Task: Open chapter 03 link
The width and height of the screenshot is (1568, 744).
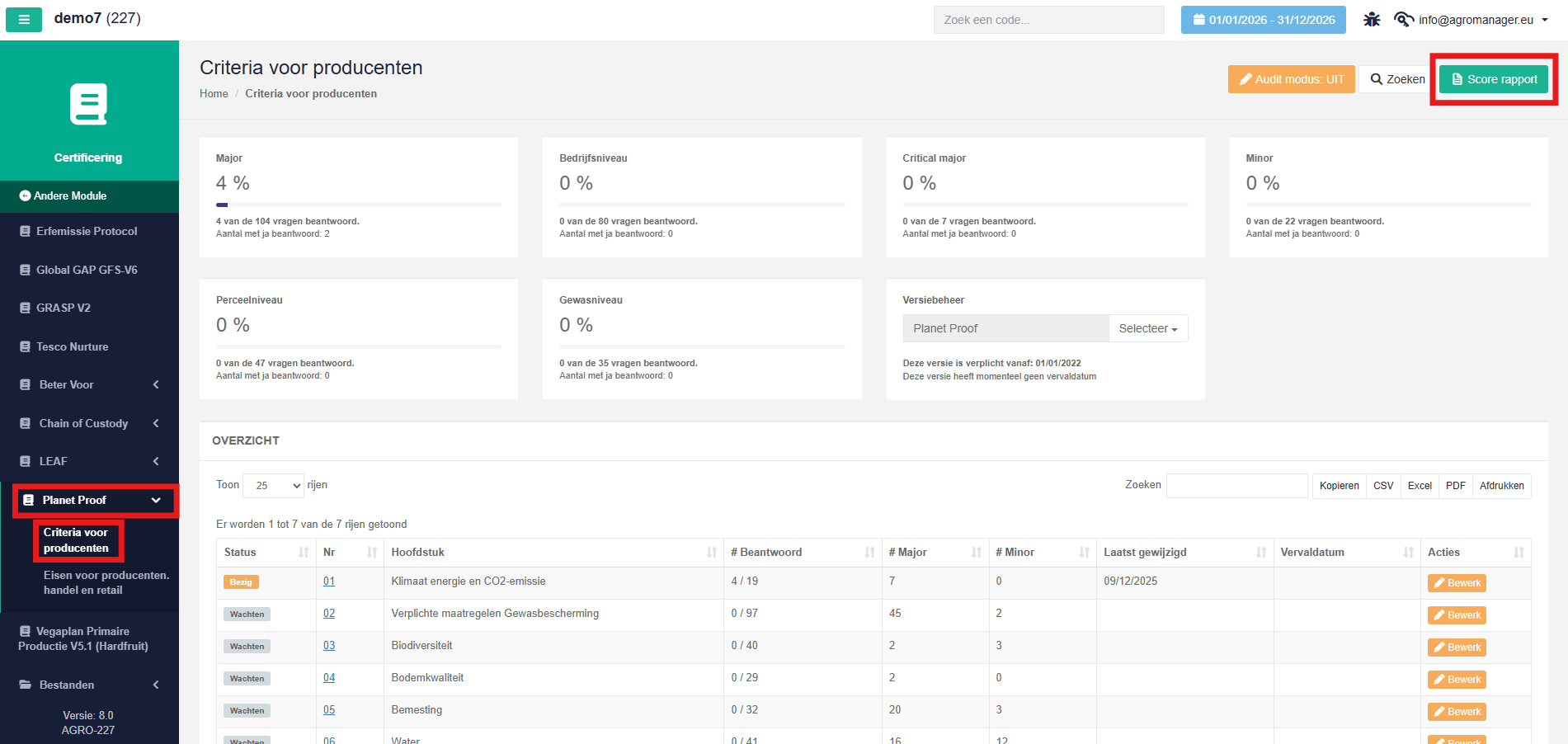Action: (329, 646)
